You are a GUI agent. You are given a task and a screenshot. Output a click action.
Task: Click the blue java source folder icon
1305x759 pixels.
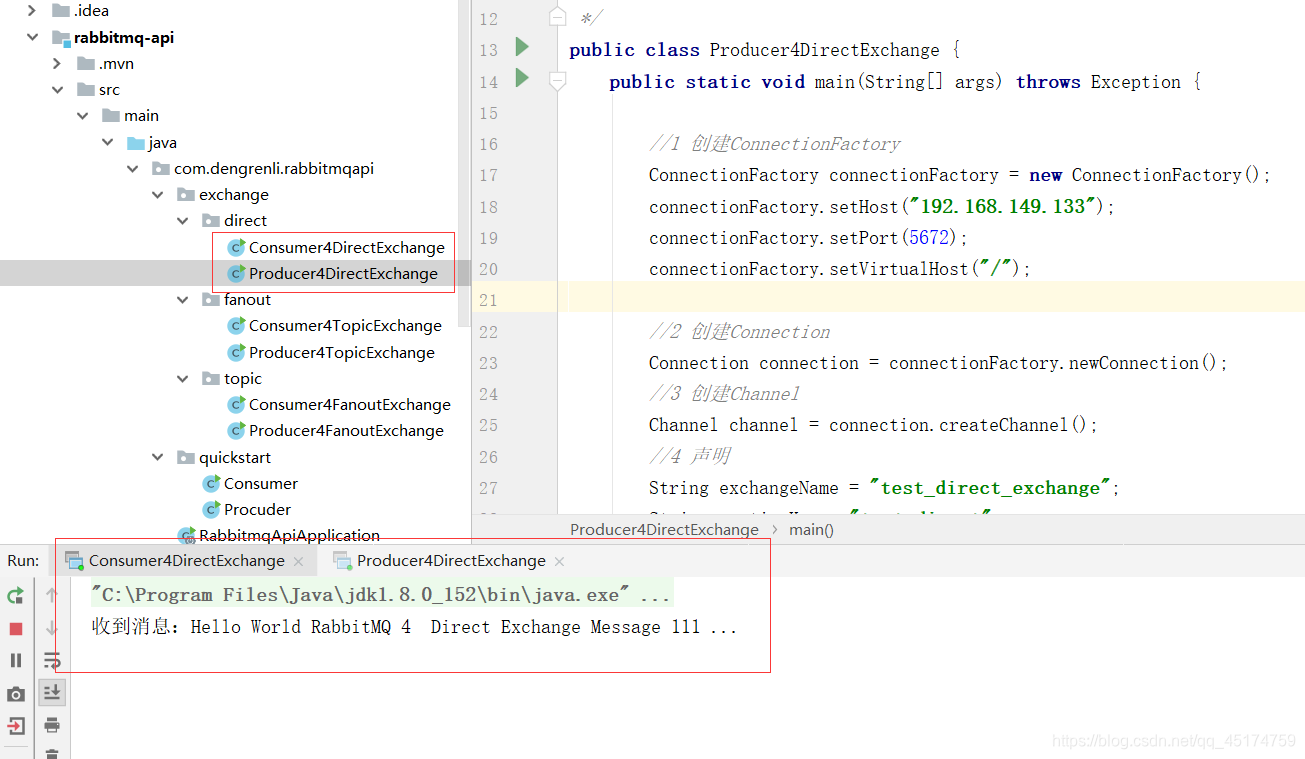[136, 142]
